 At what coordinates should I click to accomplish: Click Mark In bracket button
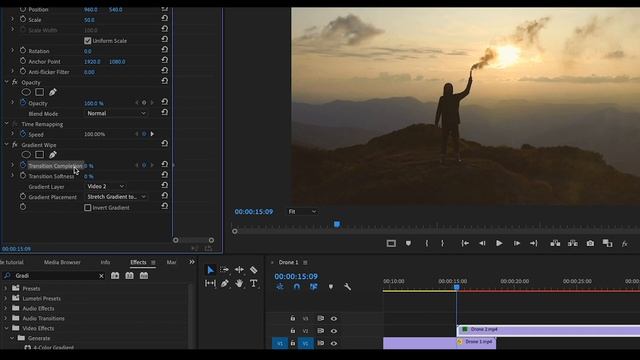point(427,243)
